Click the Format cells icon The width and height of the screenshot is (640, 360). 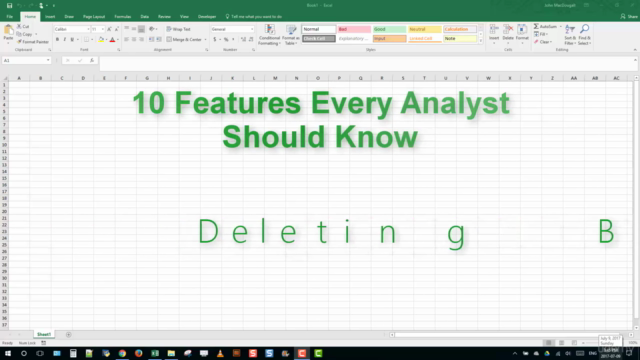(522, 29)
